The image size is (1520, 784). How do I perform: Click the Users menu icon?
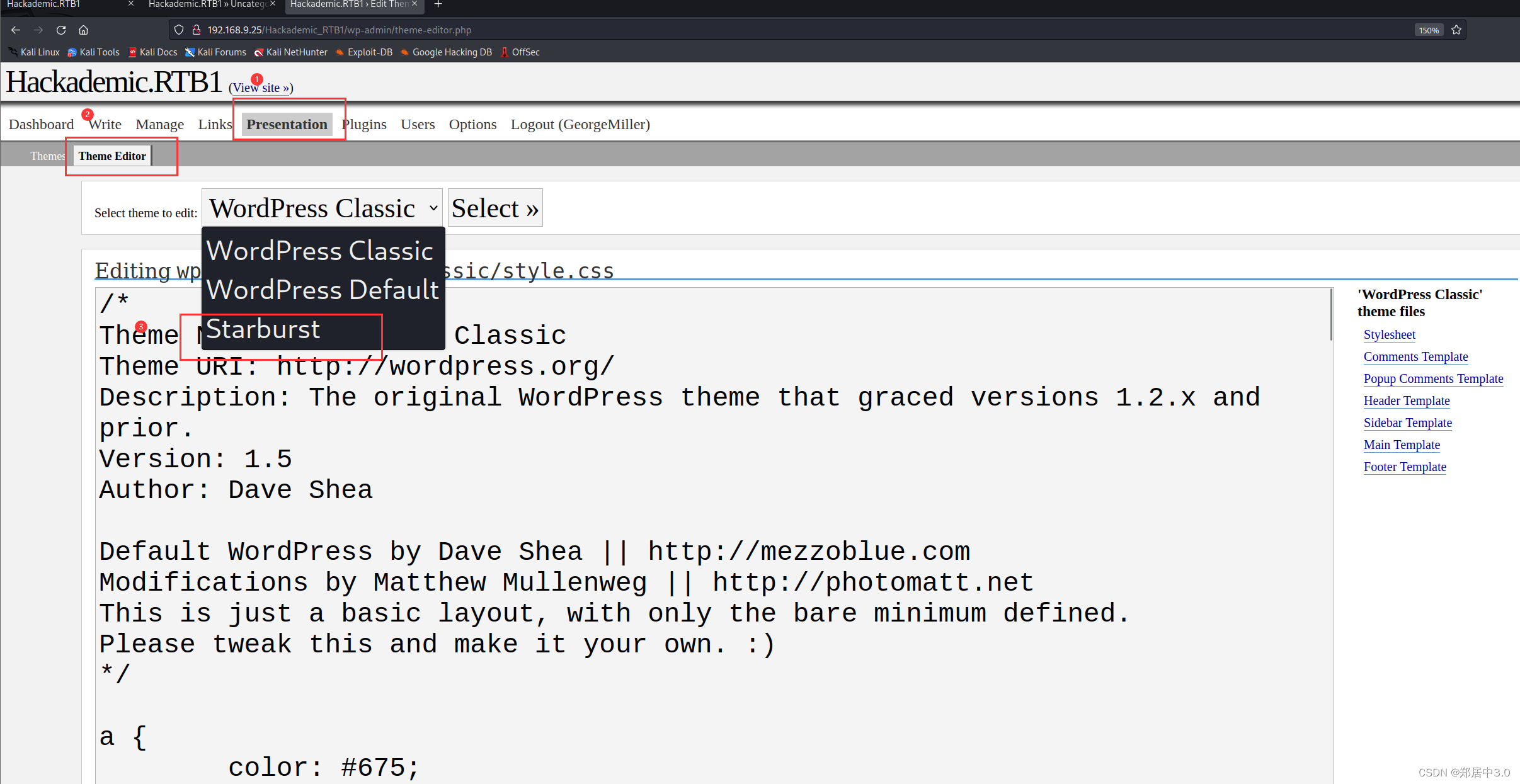[x=419, y=124]
